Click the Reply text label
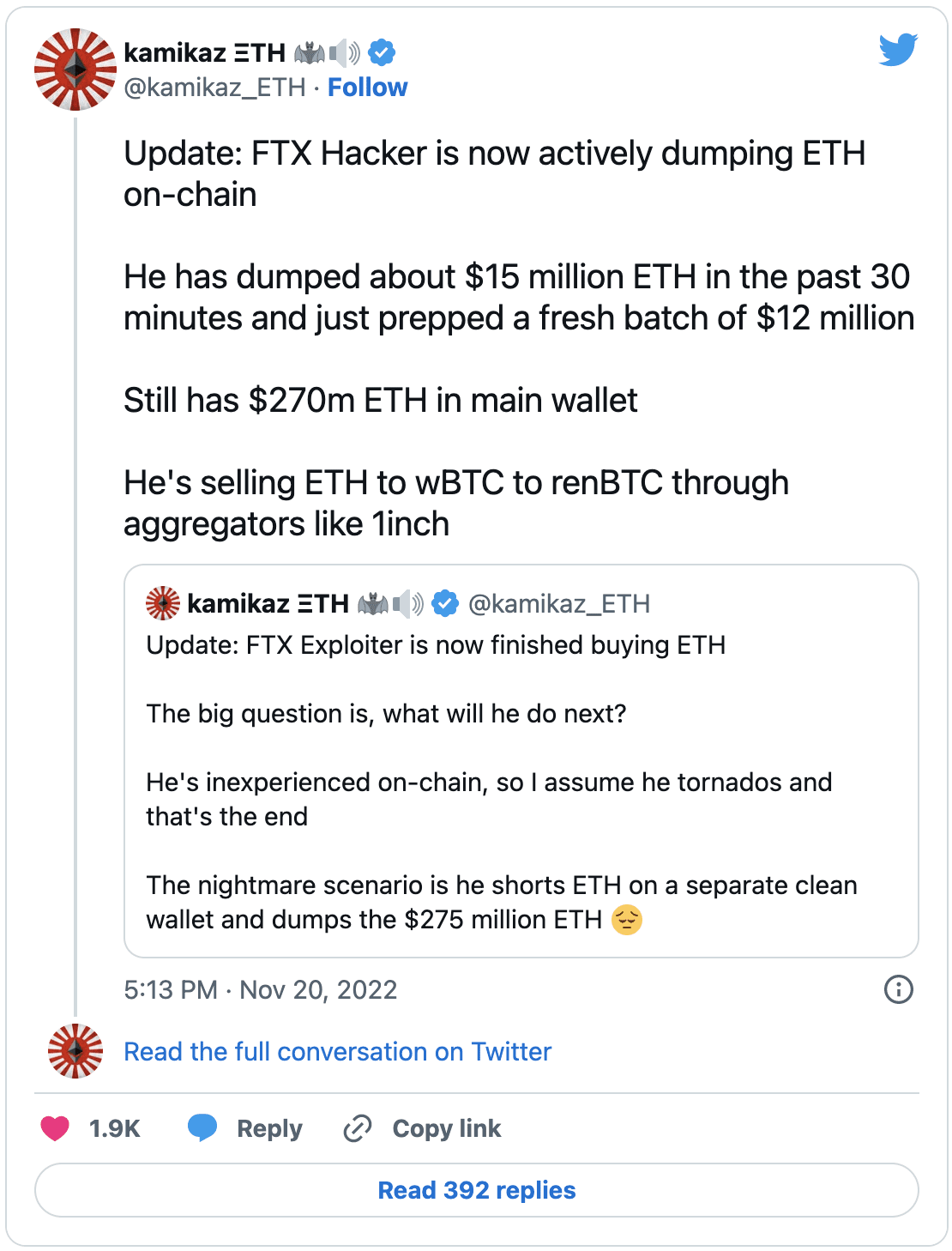This screenshot has width=952, height=1251. click(268, 1128)
